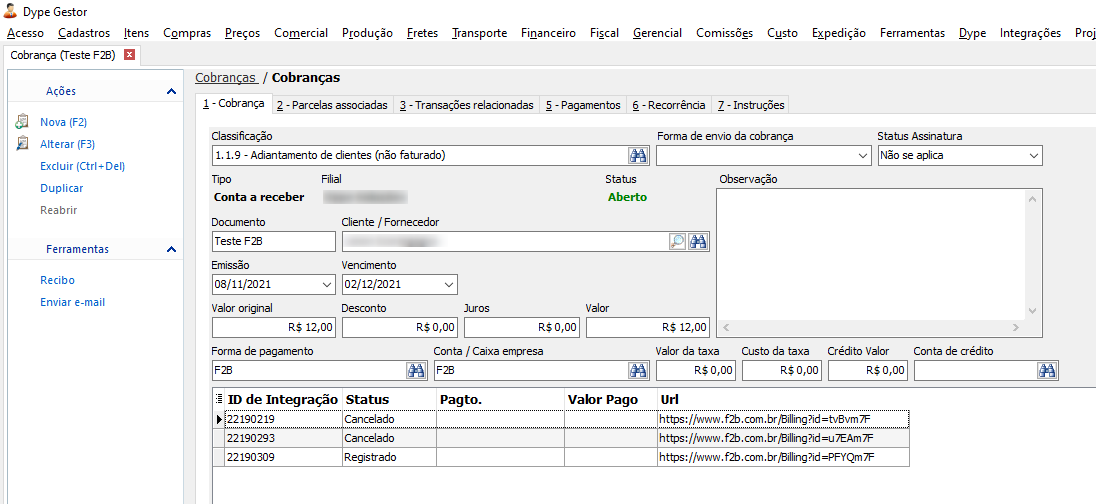
Task: Close the Cobrança (Teste F2B) tab
Action: 129,55
